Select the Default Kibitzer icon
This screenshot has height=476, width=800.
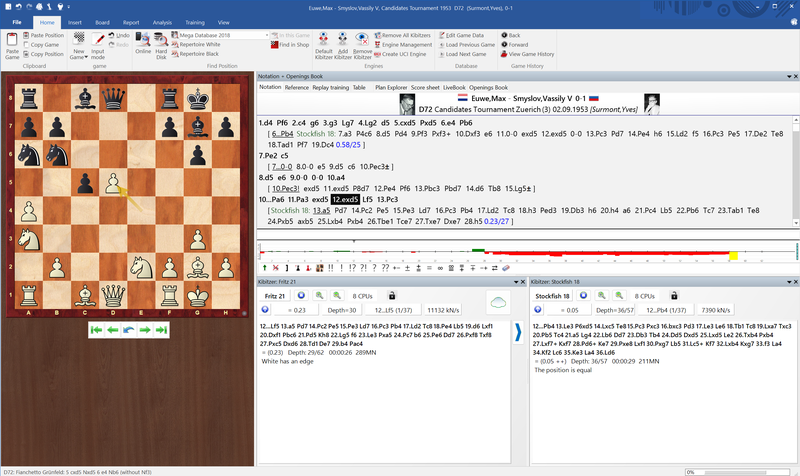pos(323,39)
